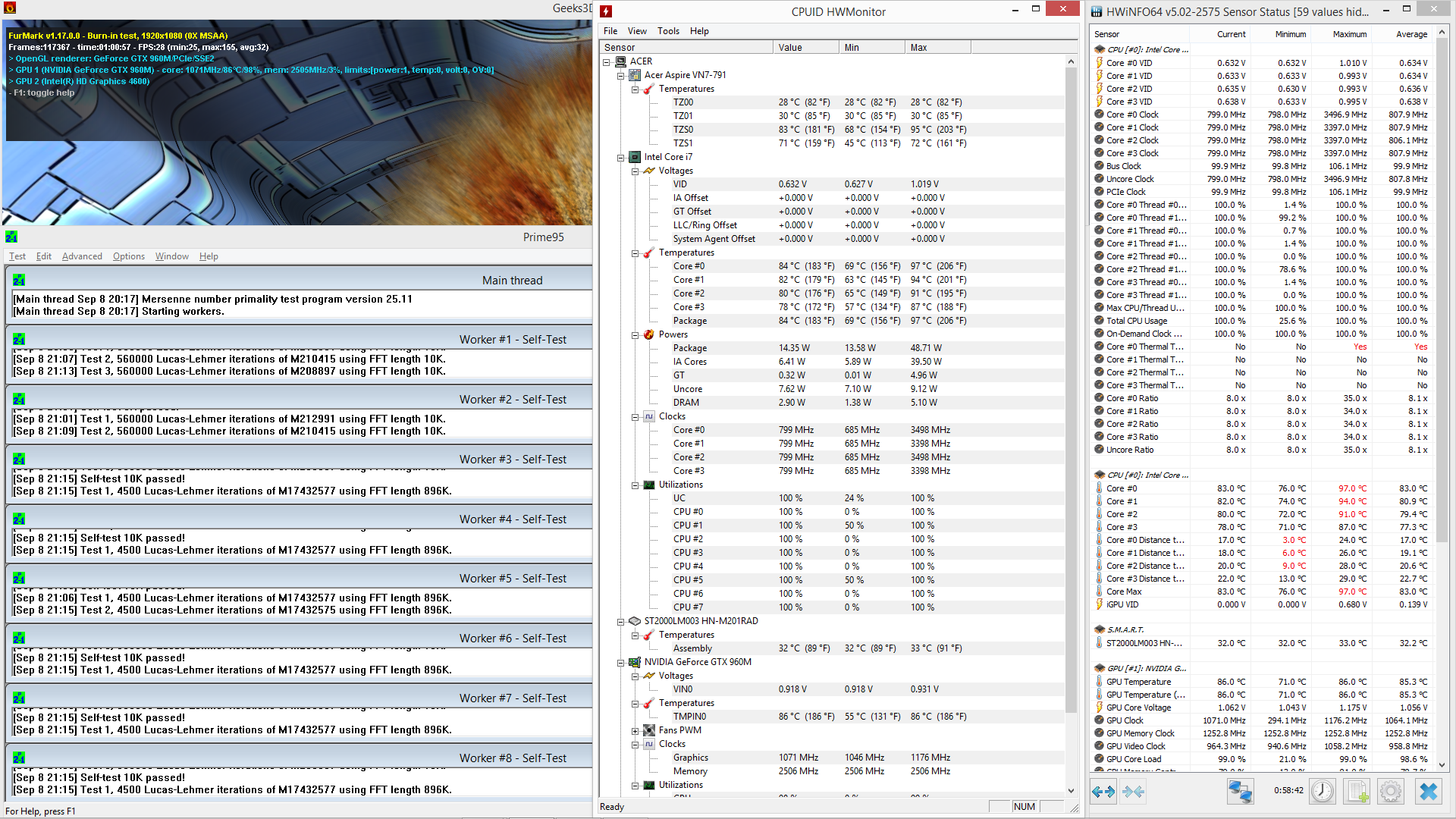Open HWMonitor File menu
1456x819 pixels.
tap(610, 31)
